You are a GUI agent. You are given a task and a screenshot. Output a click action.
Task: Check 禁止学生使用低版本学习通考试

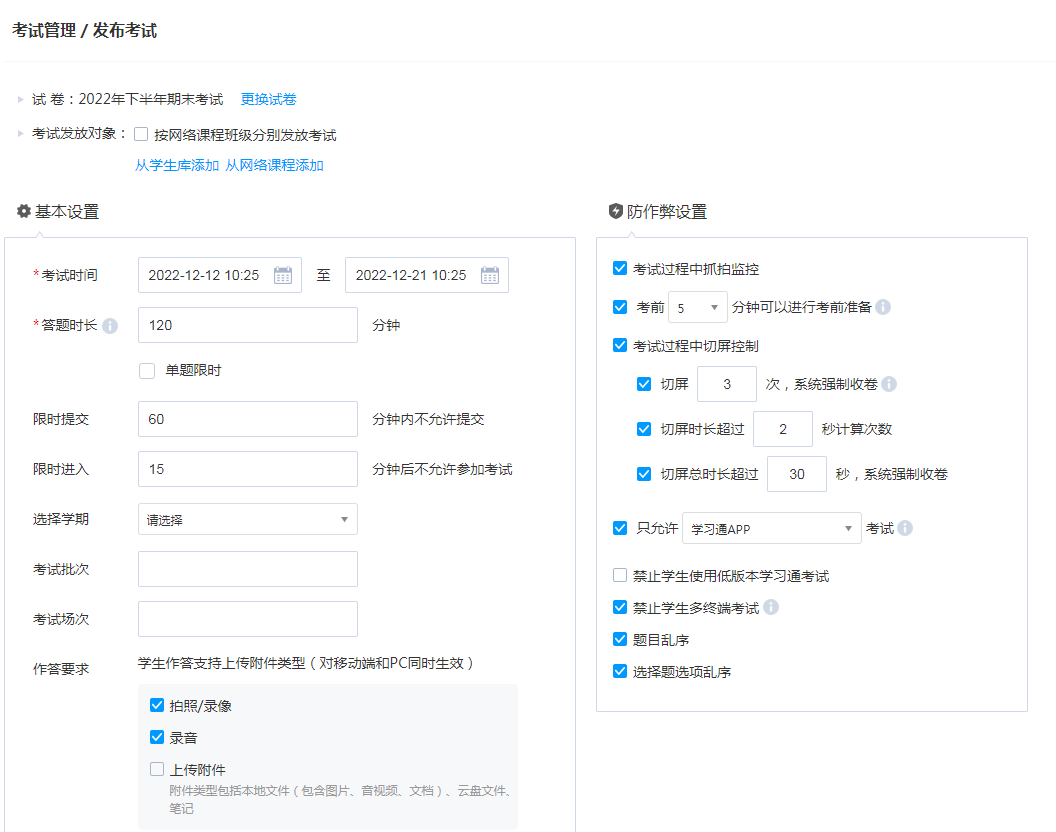pyautogui.click(x=620, y=576)
